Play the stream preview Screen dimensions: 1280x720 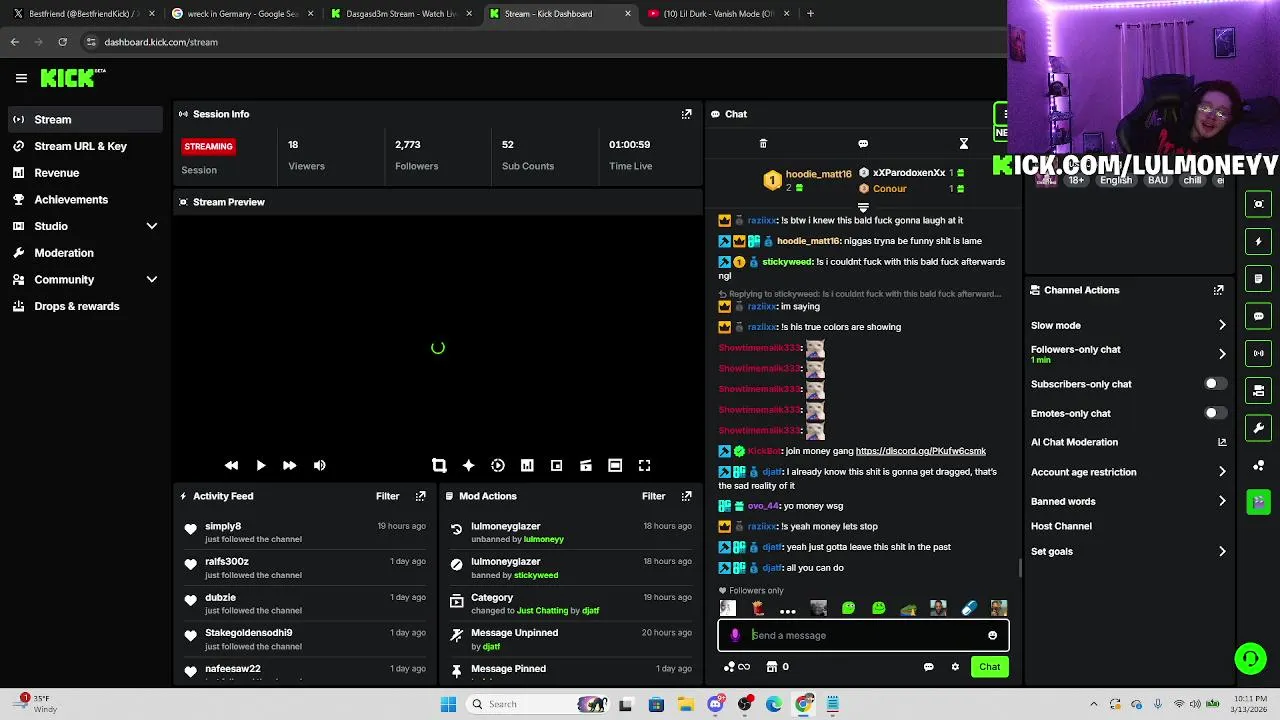coord(260,465)
